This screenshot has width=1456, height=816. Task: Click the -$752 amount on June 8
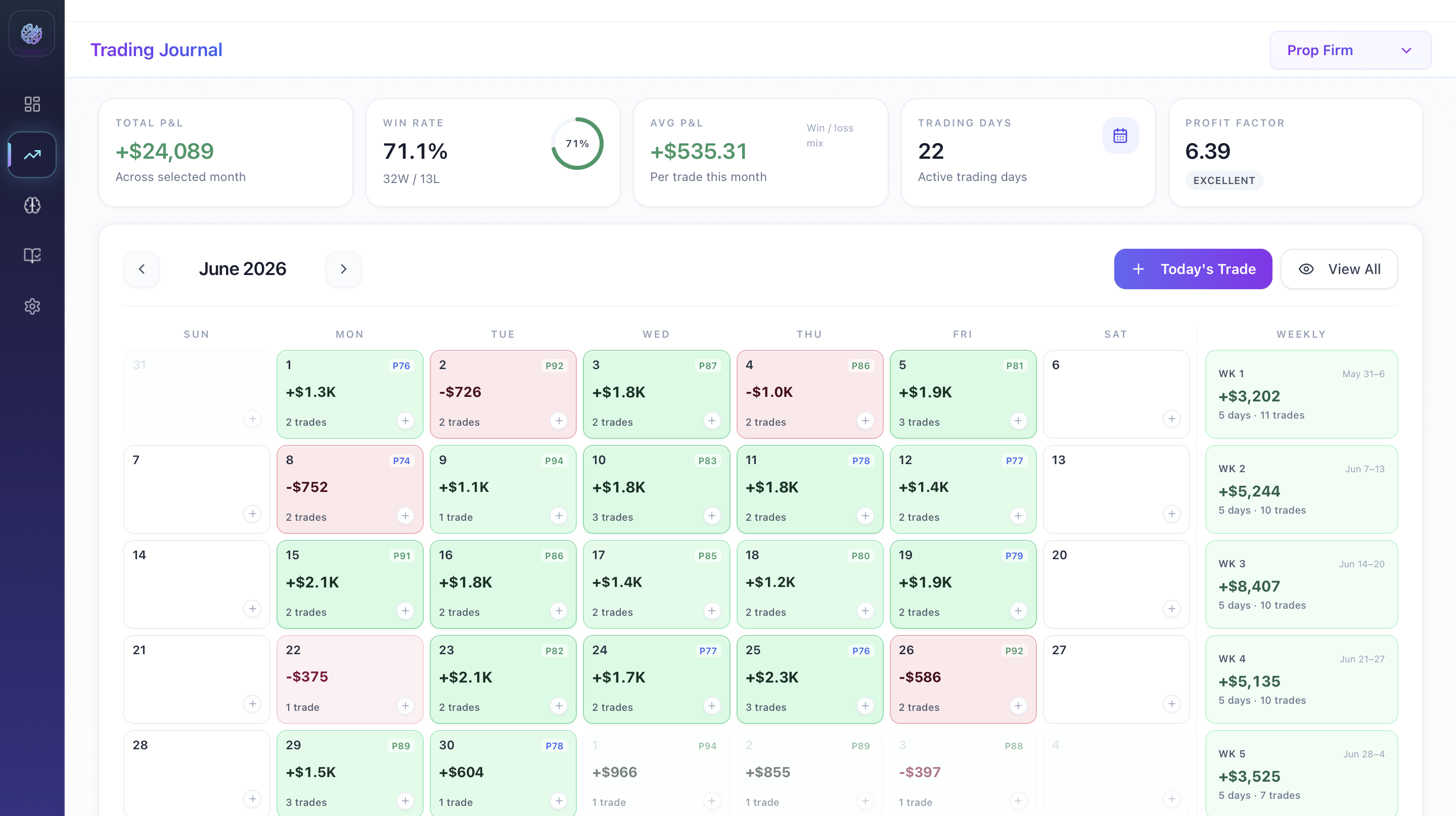(307, 486)
